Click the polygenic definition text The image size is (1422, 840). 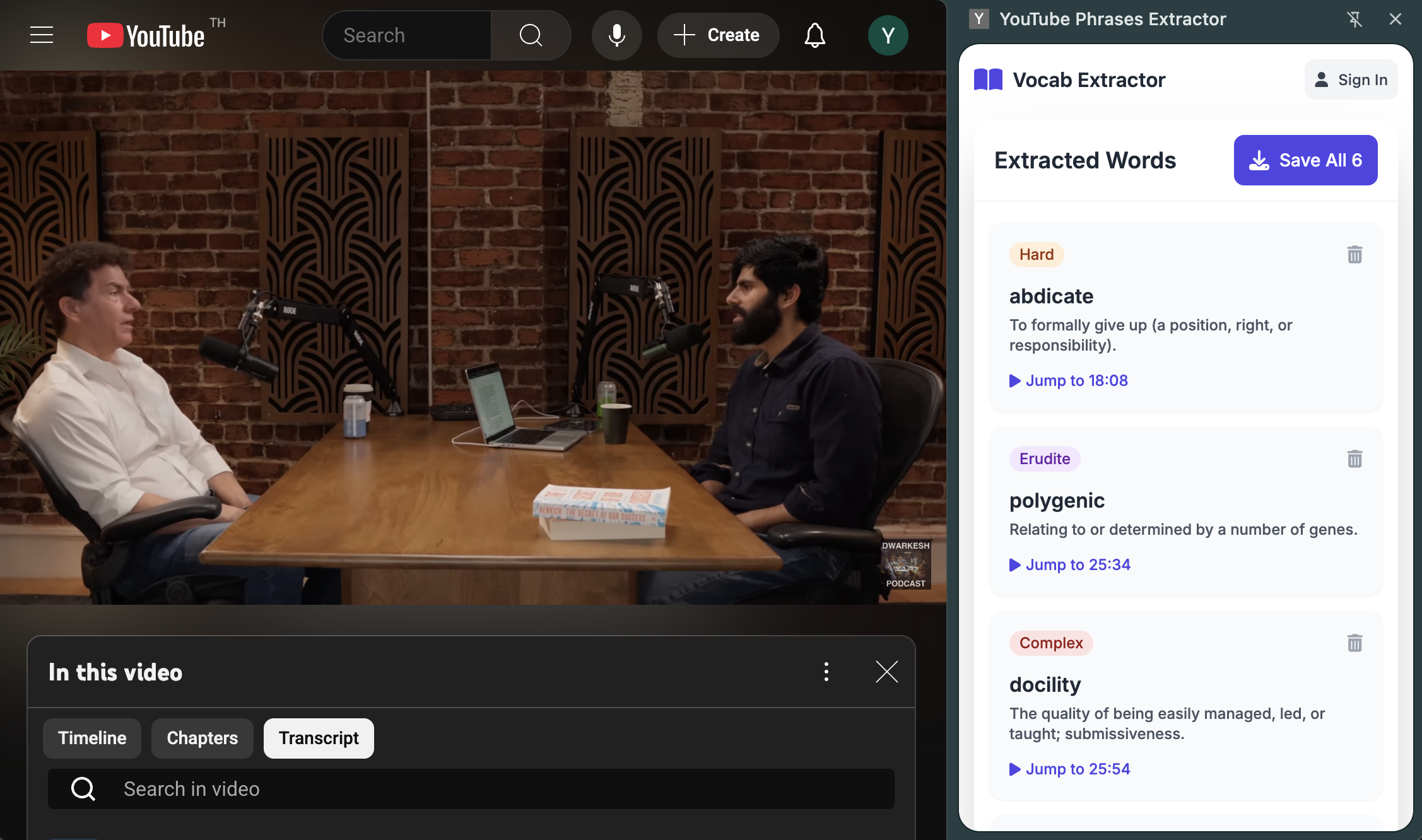(1184, 530)
